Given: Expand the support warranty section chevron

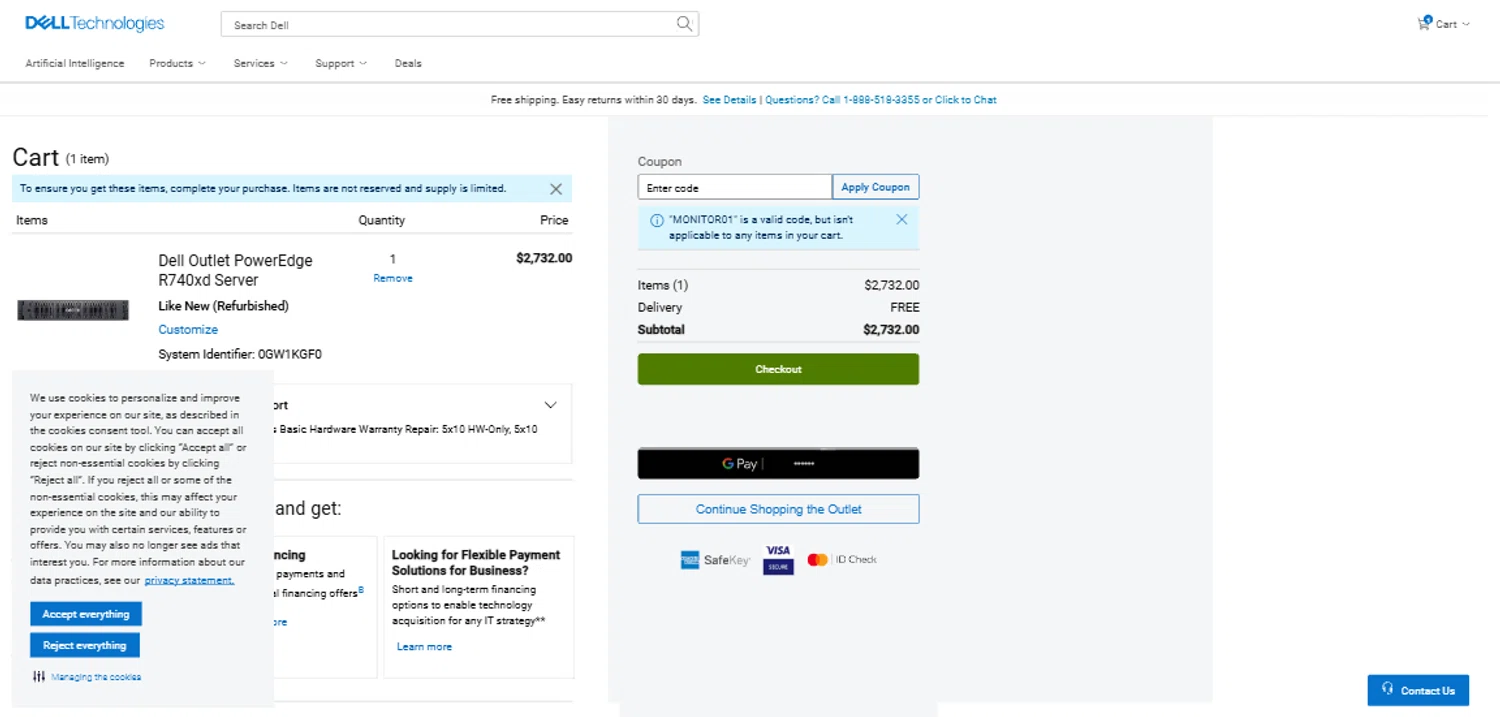Looking at the screenshot, I should point(550,405).
